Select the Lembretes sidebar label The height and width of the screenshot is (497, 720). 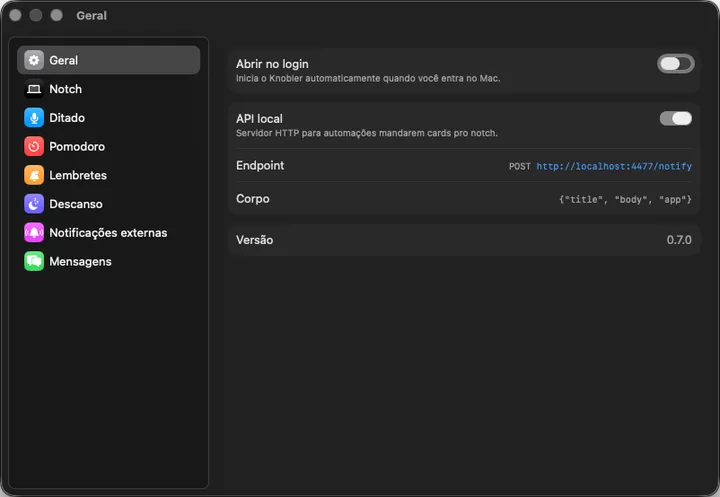pos(78,175)
